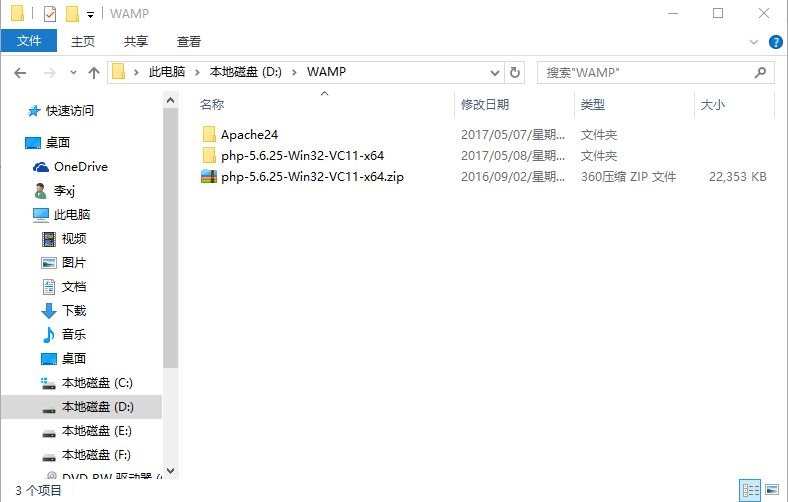Select the Apache24 folder icon
This screenshot has height=502, width=788.
[209, 134]
